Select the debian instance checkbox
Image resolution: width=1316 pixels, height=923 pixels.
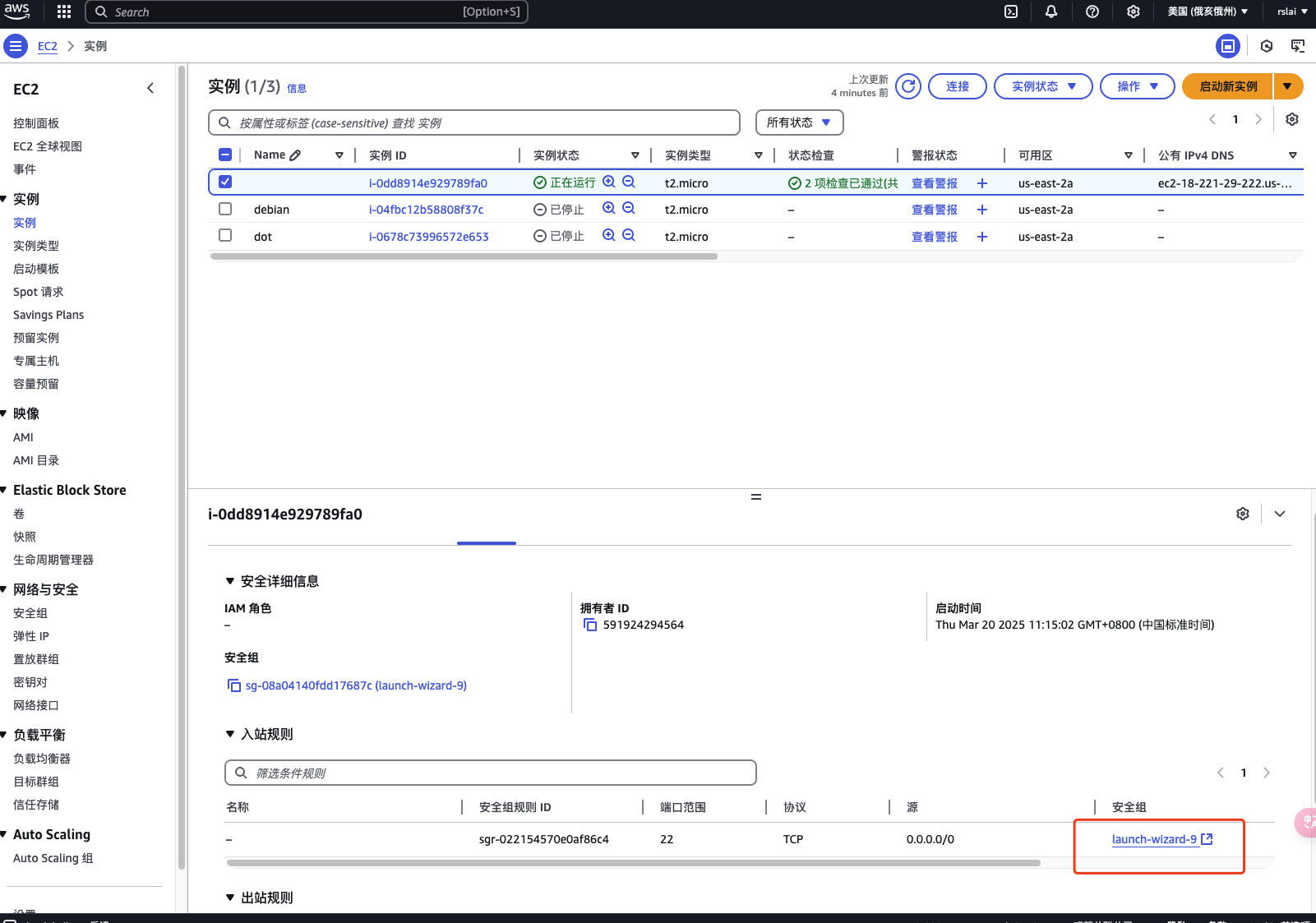tap(225, 209)
